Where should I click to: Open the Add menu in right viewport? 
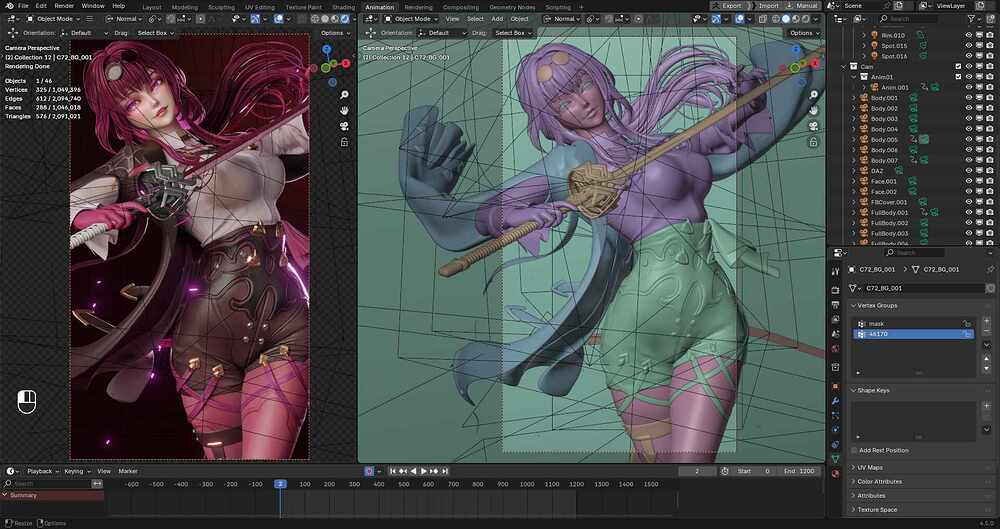(497, 19)
